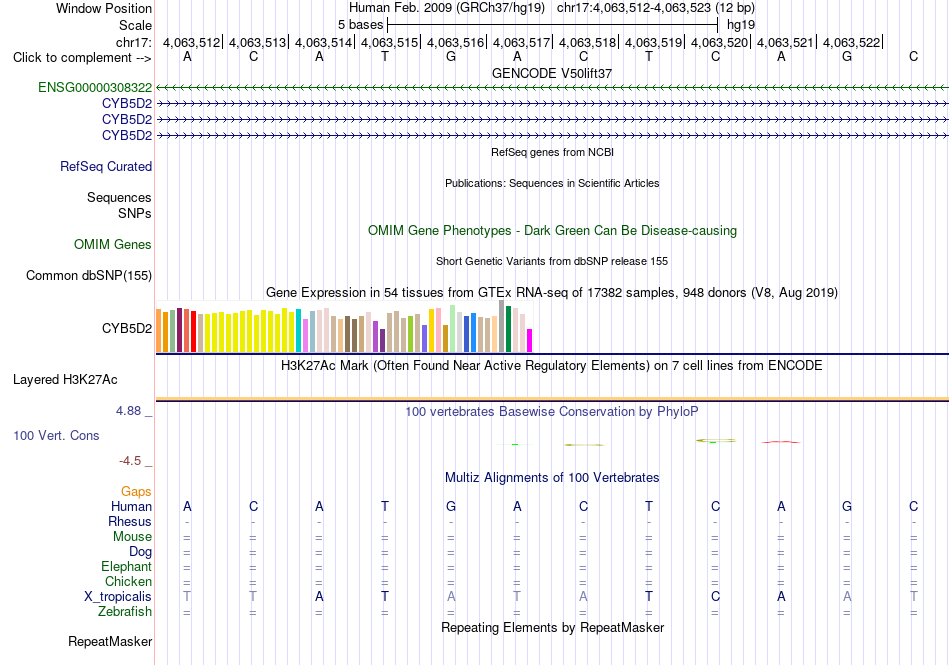
Task: Open the OMIM Gene Phenotypes track title
Action: tap(552, 230)
